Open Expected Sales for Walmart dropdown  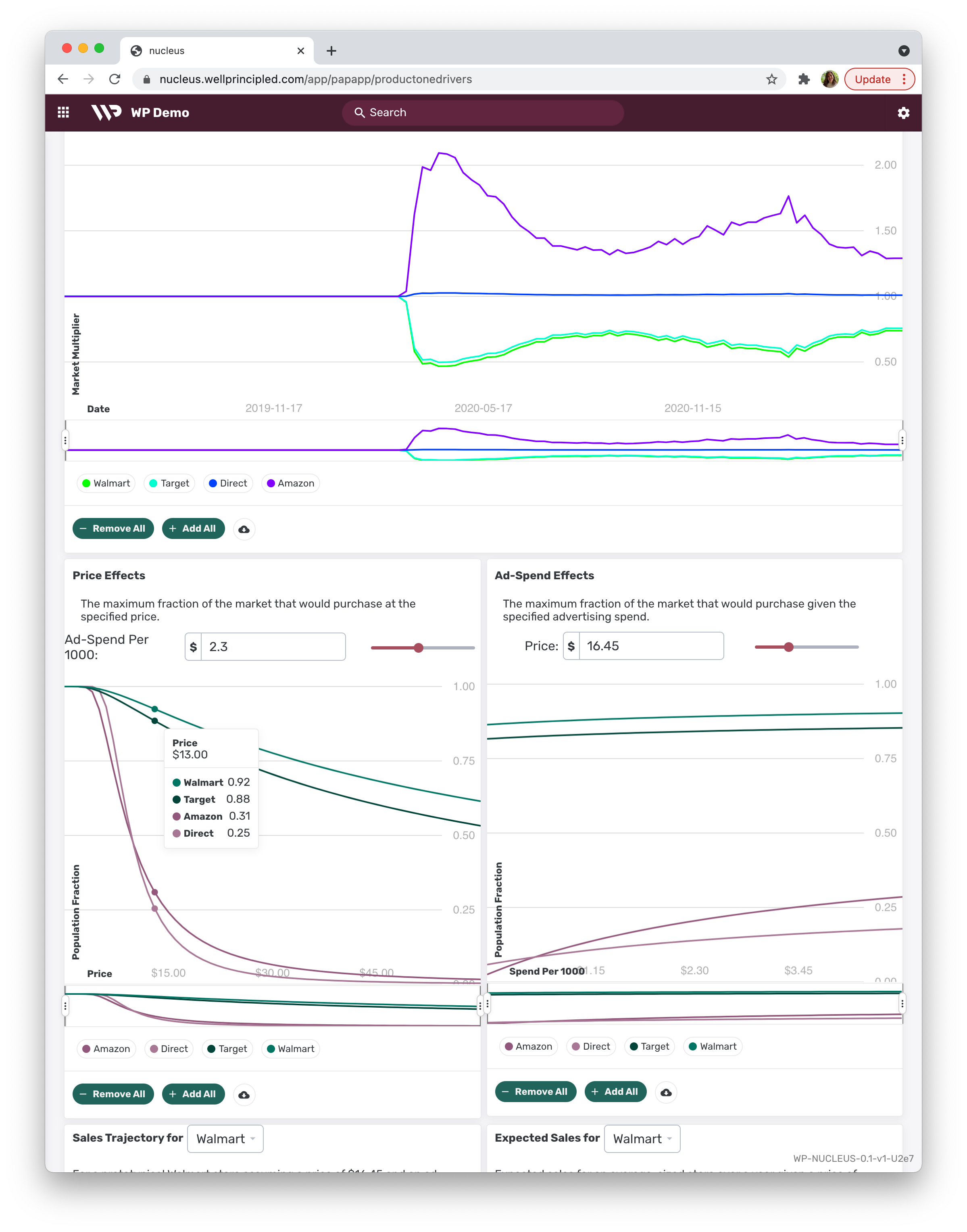pyautogui.click(x=642, y=1139)
